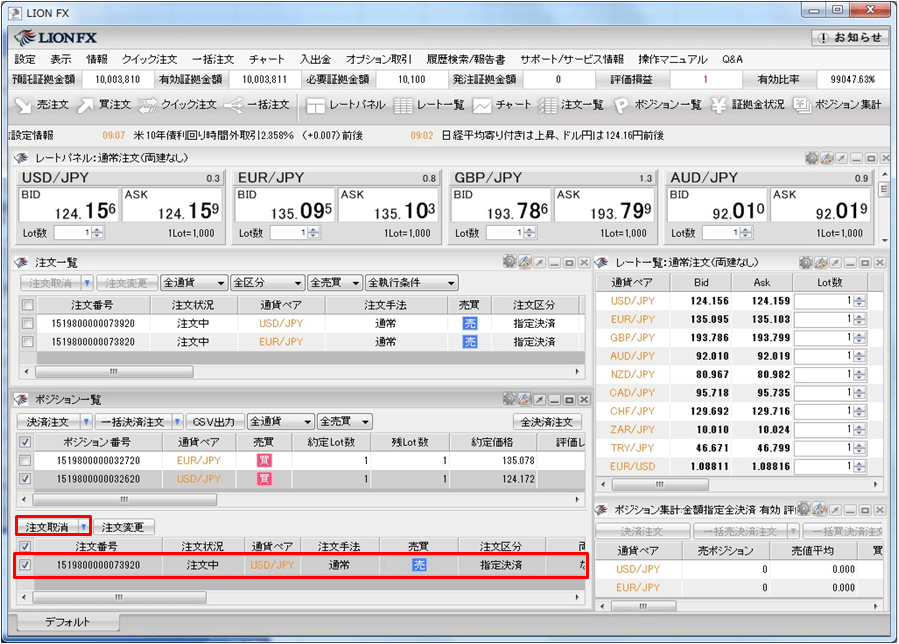899x644 pixels.
Task: Open ポジション一覧 from the toolbar
Action: click(657, 105)
